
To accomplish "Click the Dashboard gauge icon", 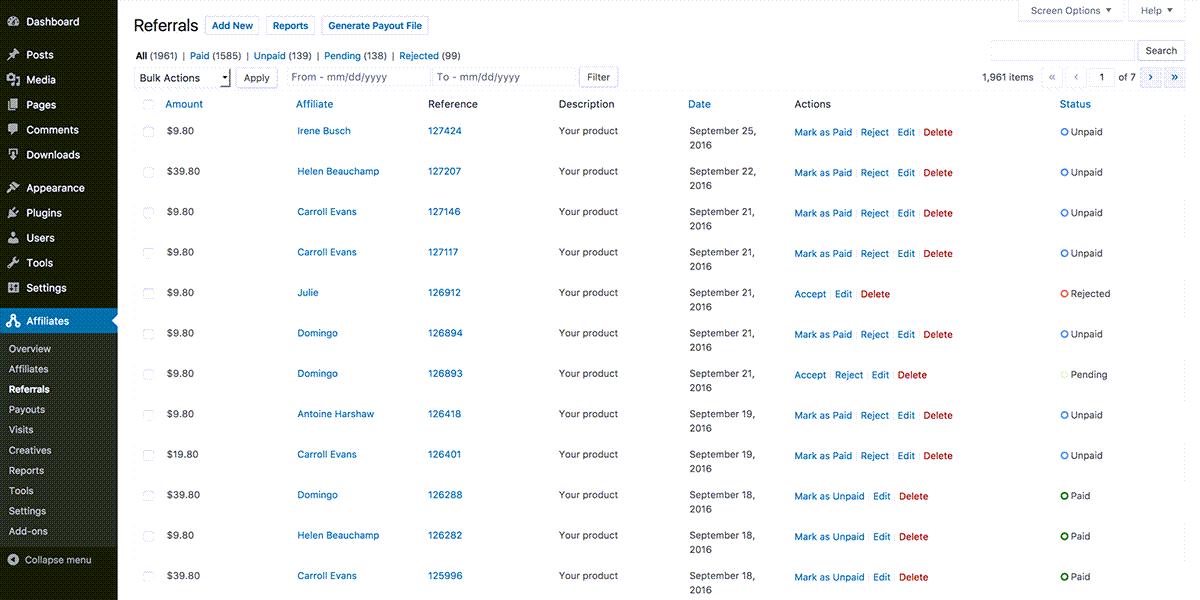I will point(13,21).
